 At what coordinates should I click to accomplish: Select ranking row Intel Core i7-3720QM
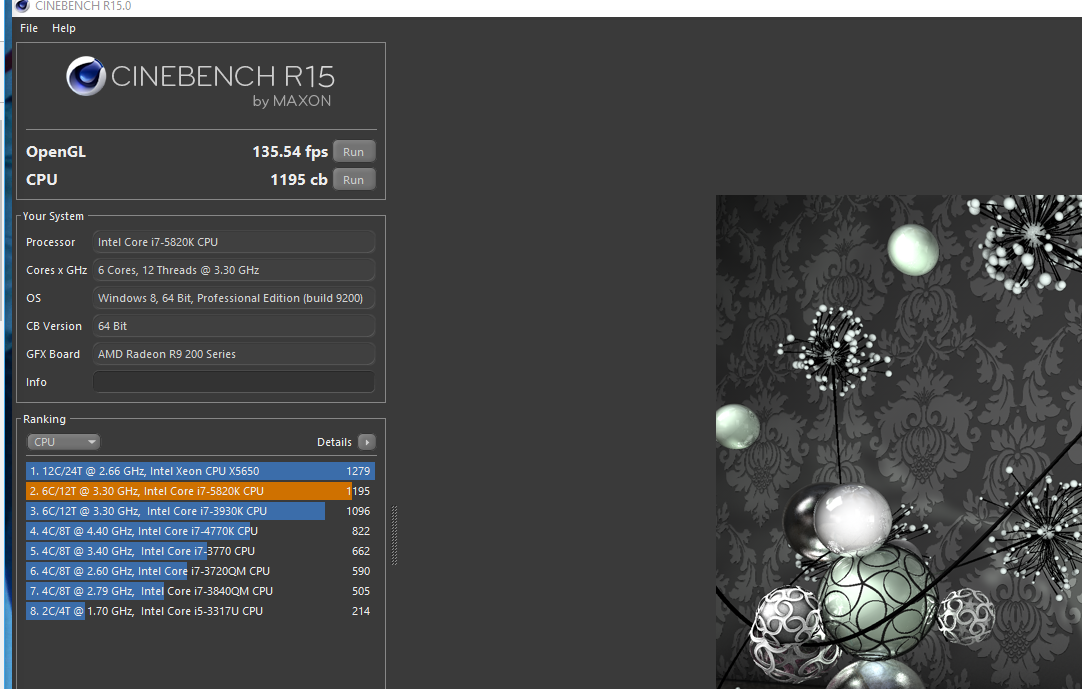click(200, 571)
